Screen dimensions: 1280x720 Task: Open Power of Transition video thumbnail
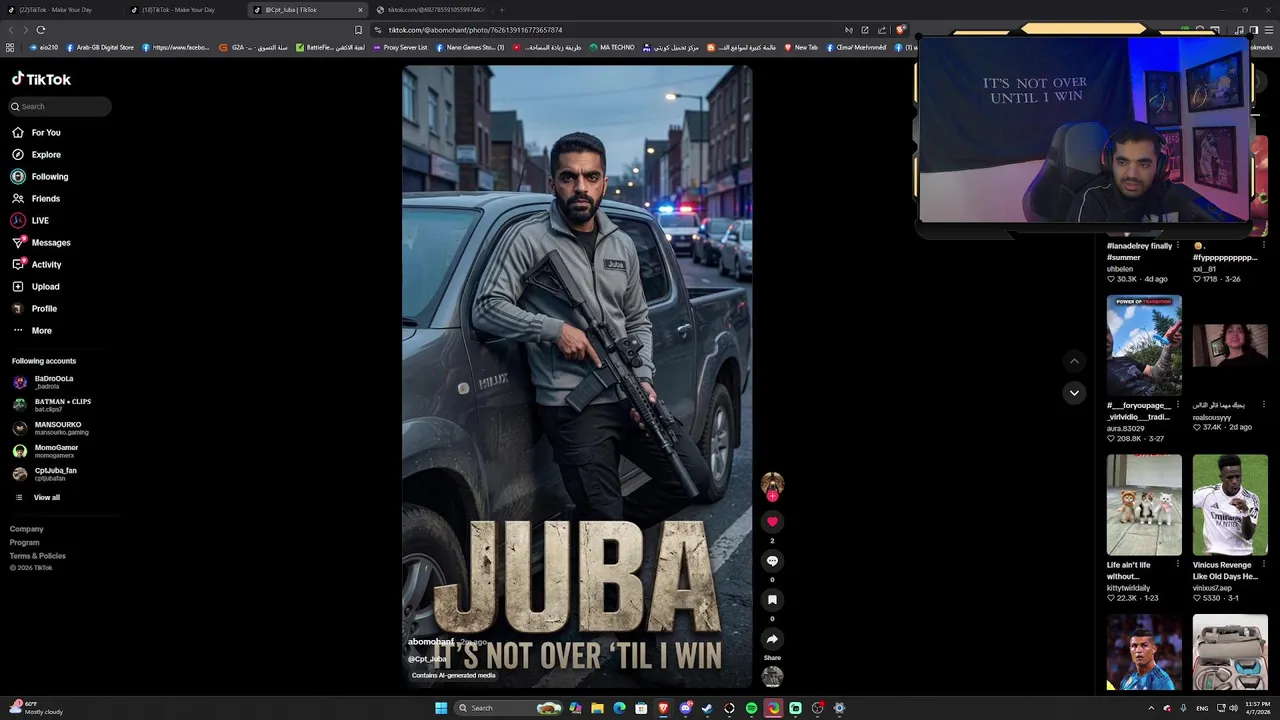(x=1144, y=345)
